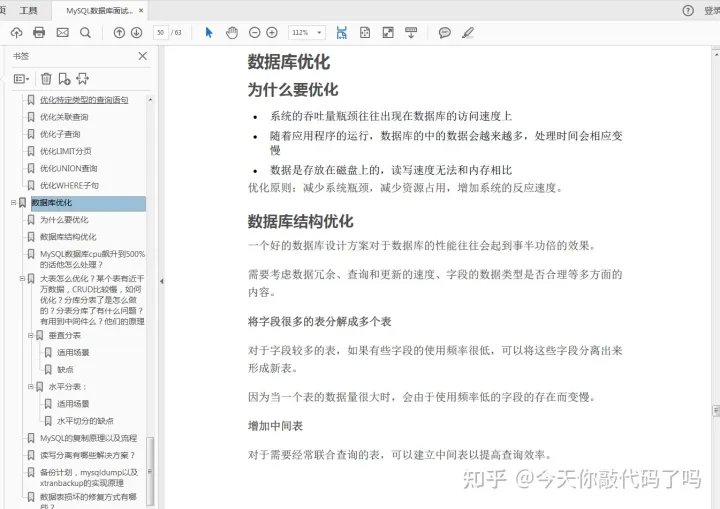The image size is (720, 509).
Task: Go to next page arrow
Action: (136, 33)
